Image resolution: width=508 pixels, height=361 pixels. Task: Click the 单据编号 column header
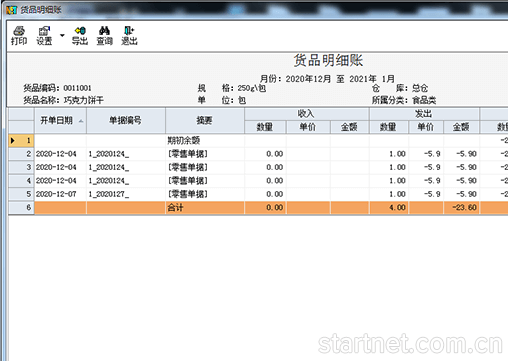(x=126, y=120)
